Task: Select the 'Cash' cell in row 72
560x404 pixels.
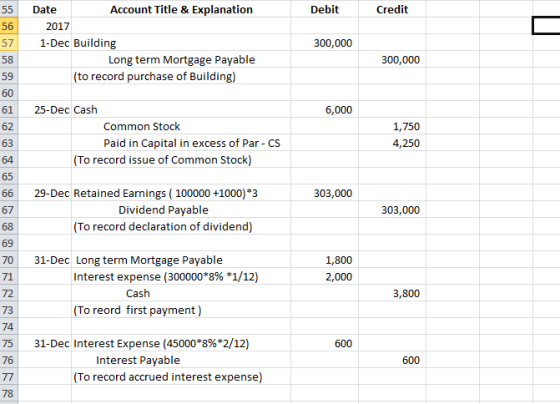Action: click(181, 294)
